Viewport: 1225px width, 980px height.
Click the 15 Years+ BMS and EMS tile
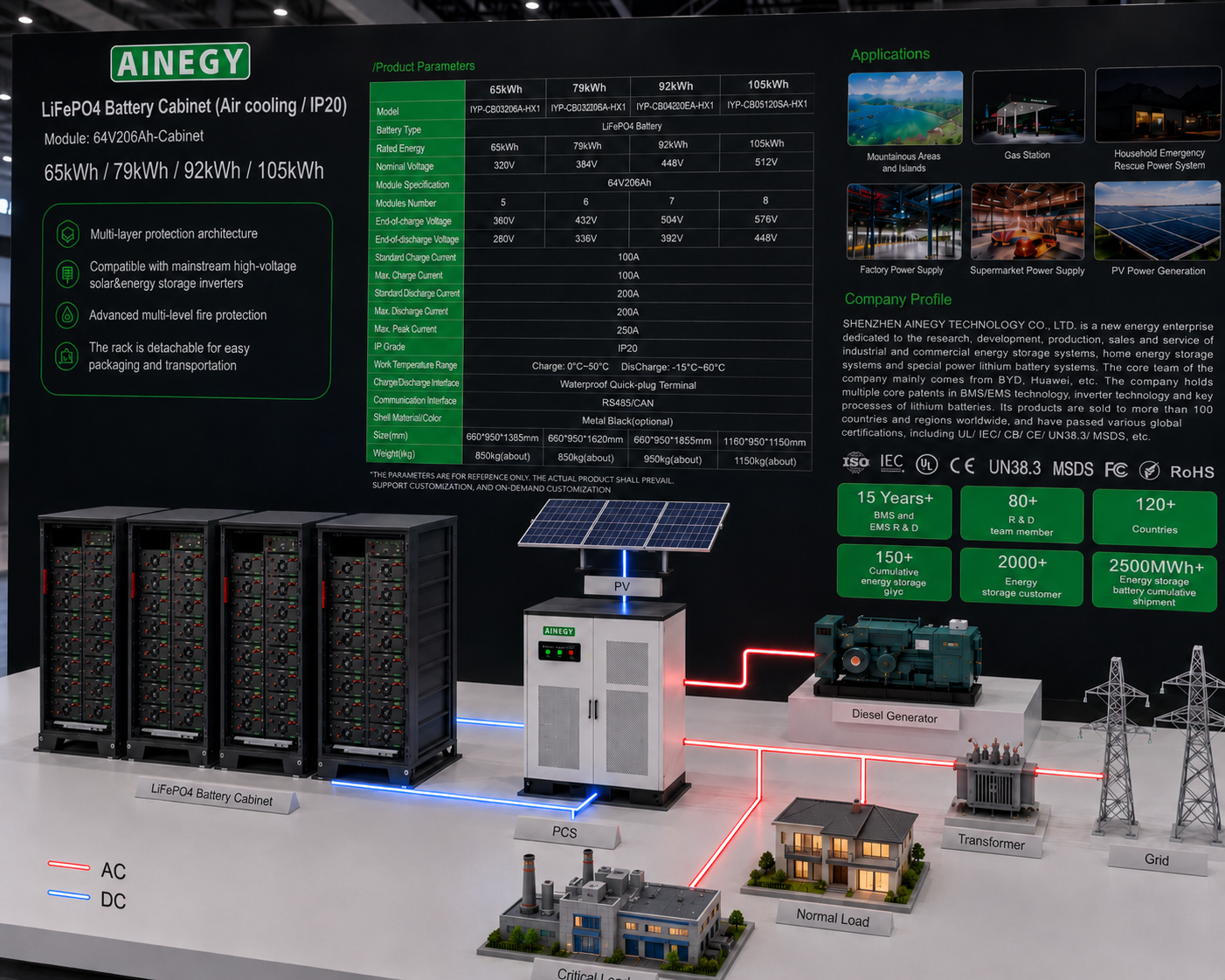coord(894,510)
